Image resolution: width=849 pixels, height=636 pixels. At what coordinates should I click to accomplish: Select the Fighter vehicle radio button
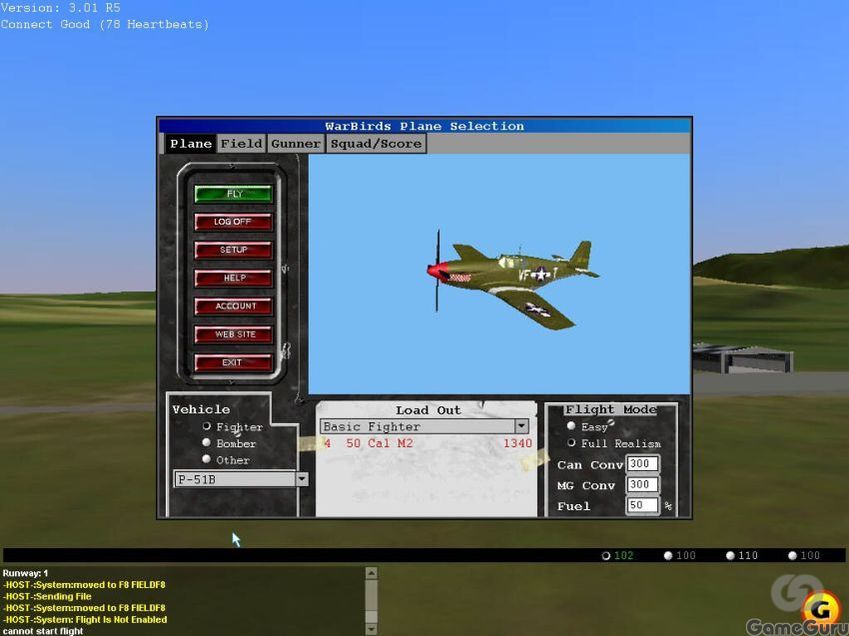(206, 427)
